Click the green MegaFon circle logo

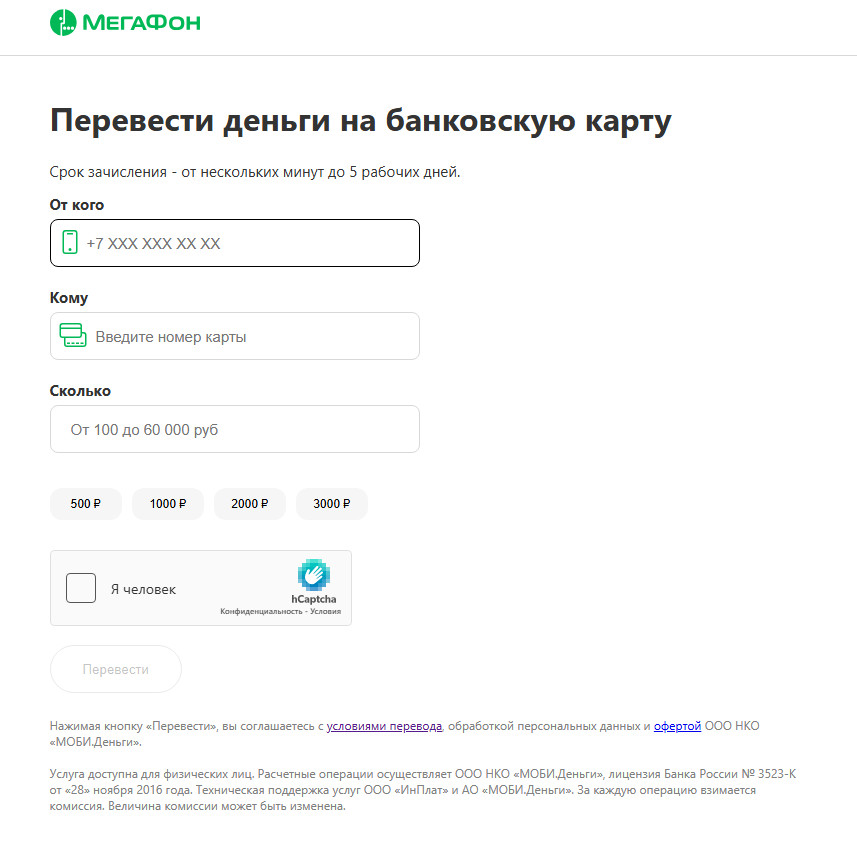point(63,22)
